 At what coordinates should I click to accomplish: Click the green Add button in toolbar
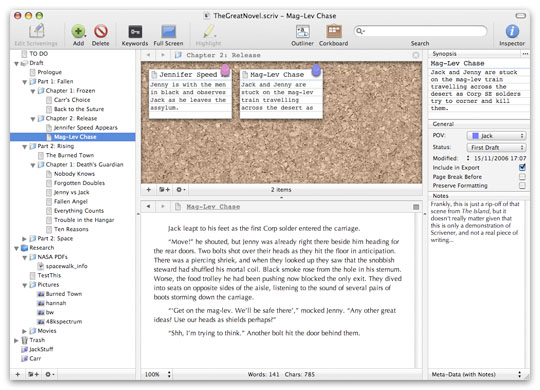tap(78, 31)
